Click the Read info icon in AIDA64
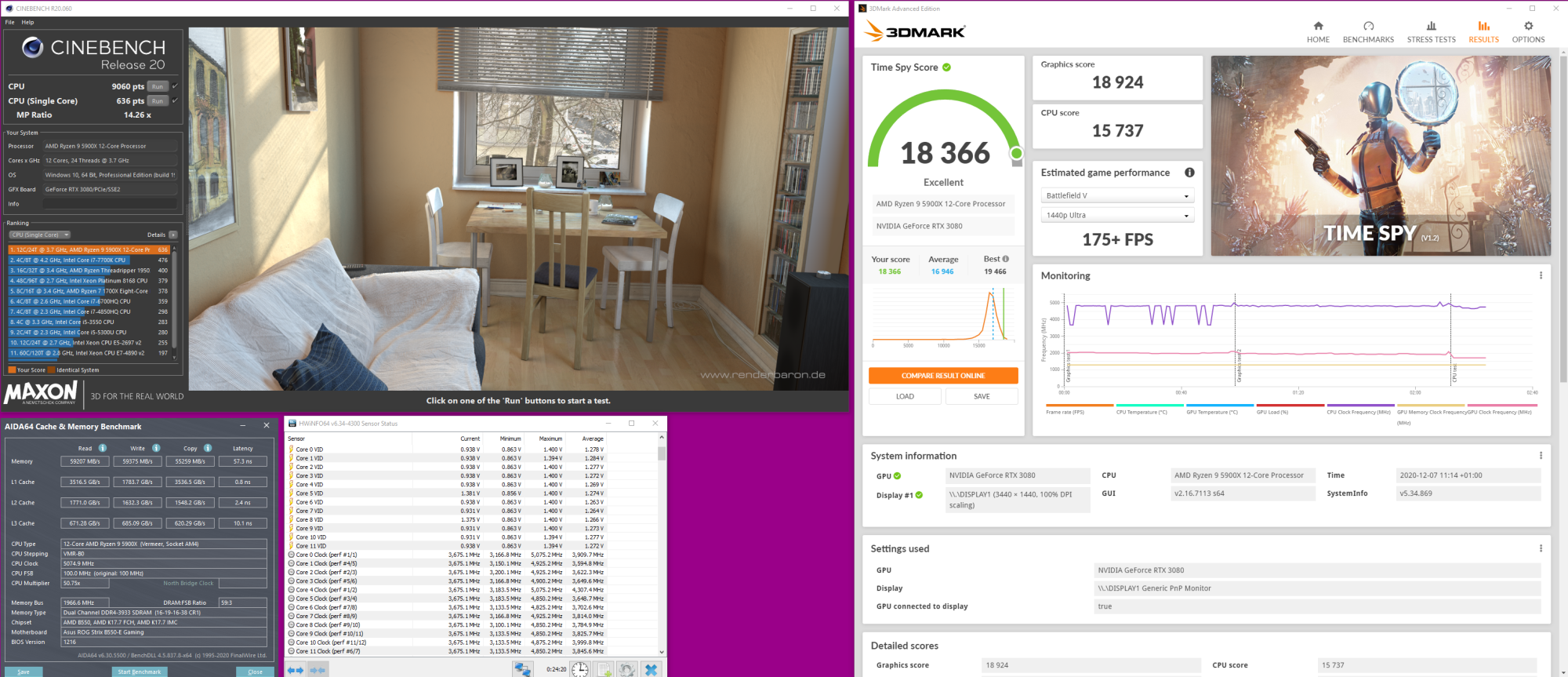Viewport: 1568px width, 677px height. (103, 448)
